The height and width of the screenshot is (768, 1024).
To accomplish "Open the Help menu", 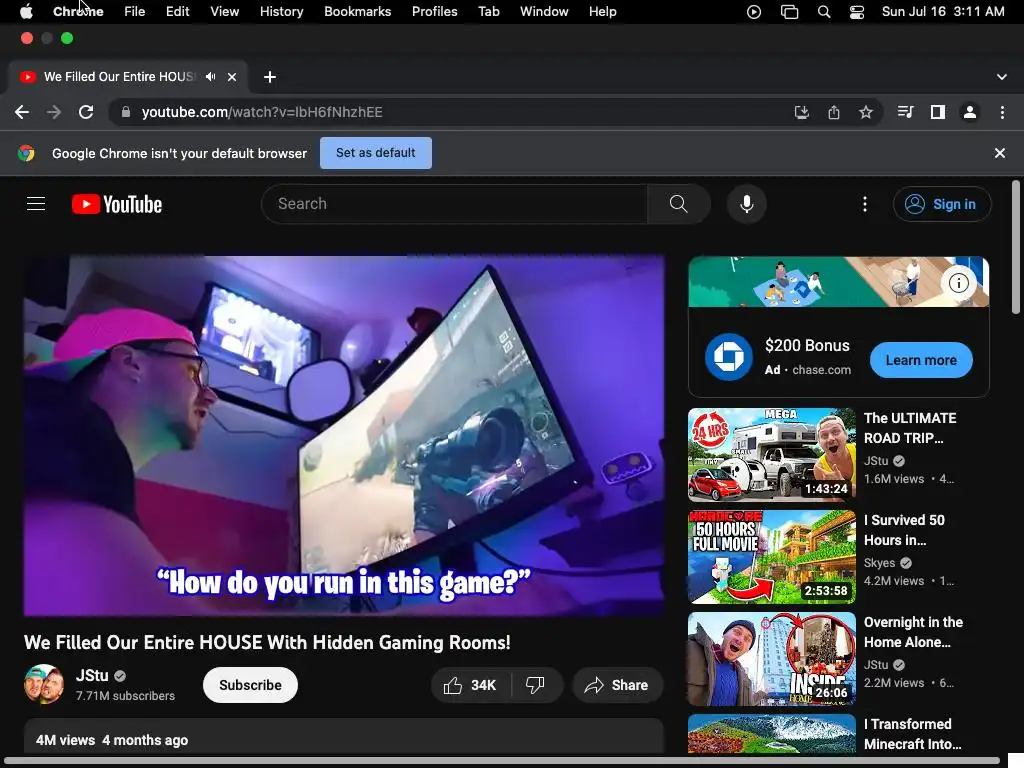I will (x=602, y=12).
